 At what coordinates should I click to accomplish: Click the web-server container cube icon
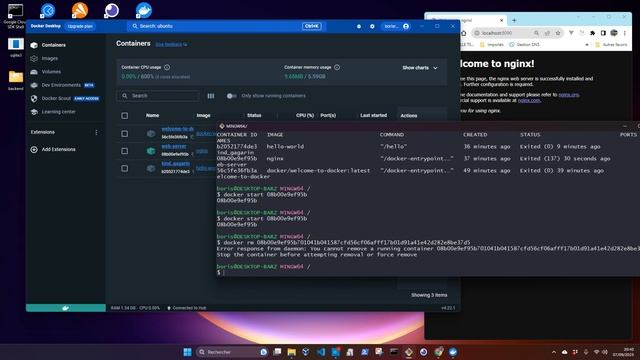(151, 151)
